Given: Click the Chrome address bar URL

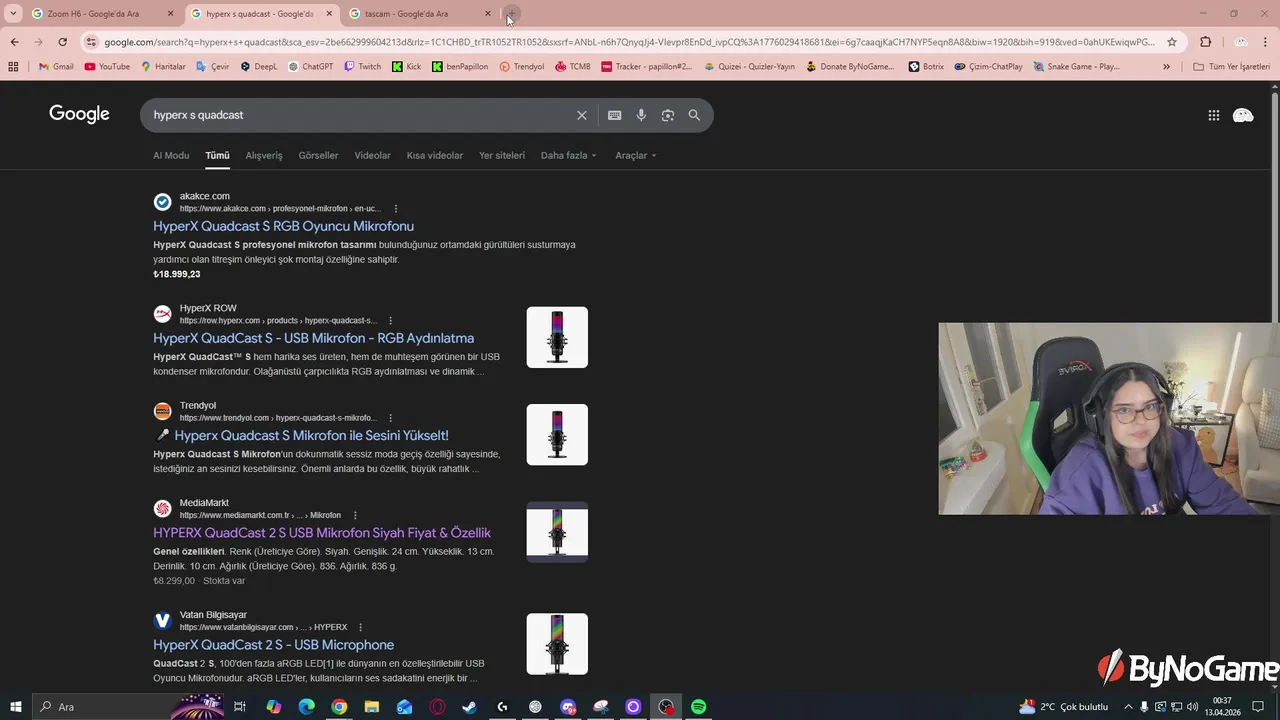Looking at the screenshot, I should click(x=630, y=42).
